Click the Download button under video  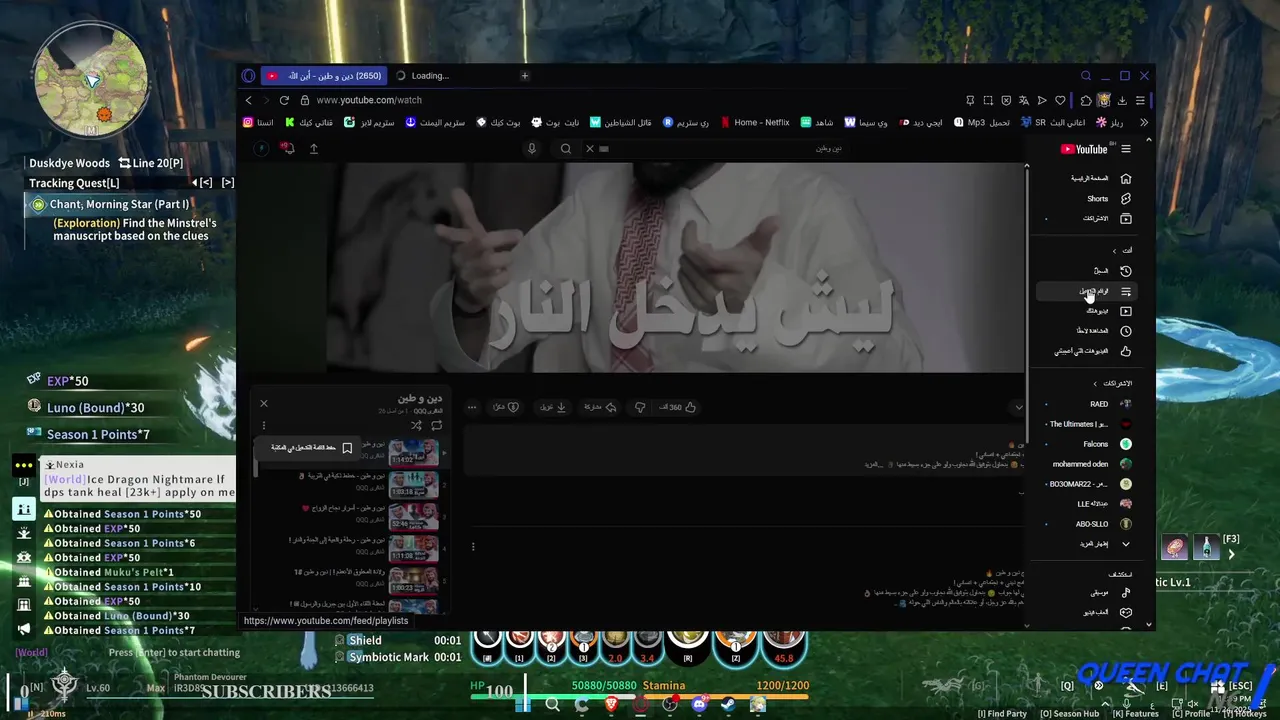(553, 407)
